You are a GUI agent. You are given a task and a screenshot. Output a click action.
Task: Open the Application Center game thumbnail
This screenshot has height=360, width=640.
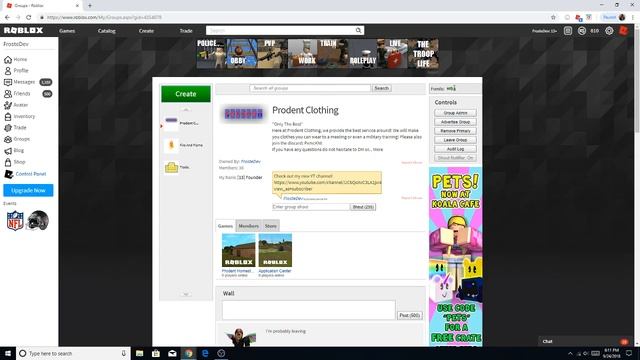coord(275,250)
